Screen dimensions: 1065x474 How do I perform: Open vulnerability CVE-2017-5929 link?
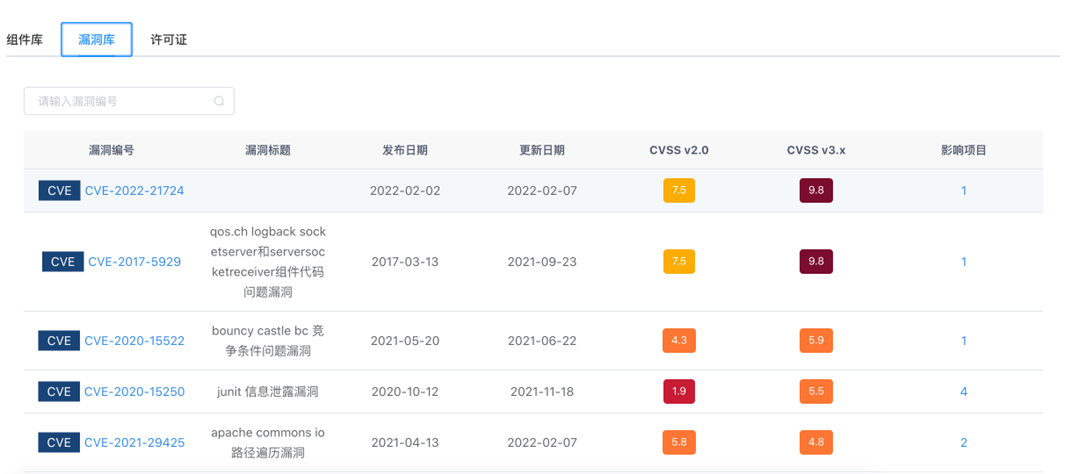pos(134,261)
